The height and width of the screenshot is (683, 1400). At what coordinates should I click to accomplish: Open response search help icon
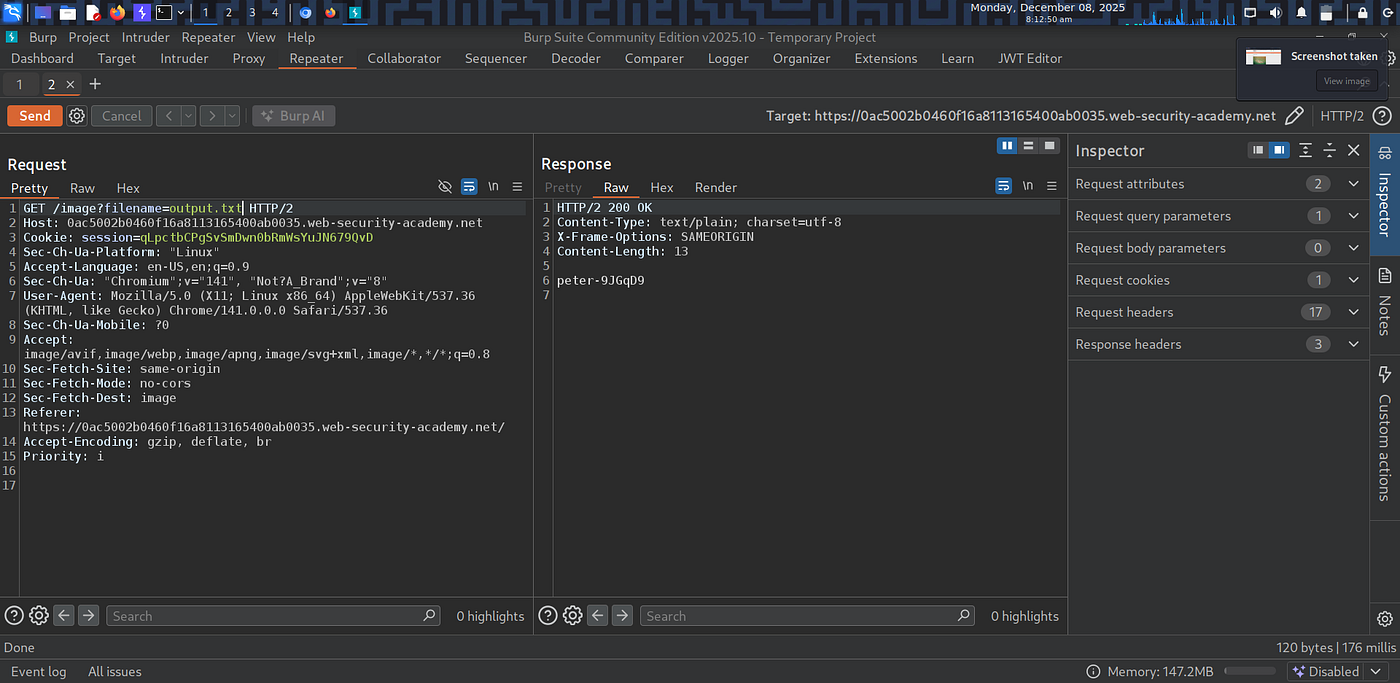click(x=548, y=616)
